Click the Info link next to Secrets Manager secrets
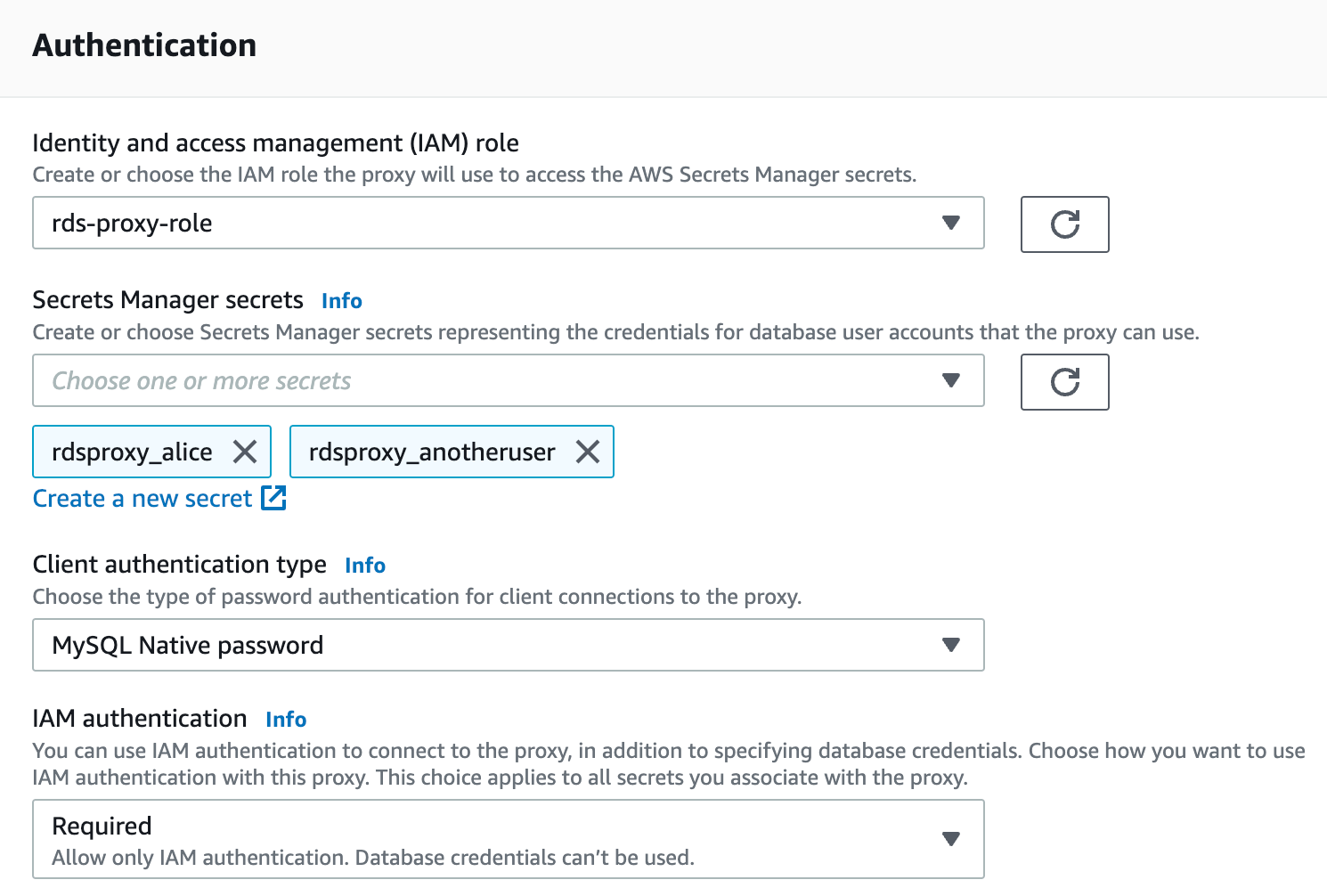 tap(341, 301)
